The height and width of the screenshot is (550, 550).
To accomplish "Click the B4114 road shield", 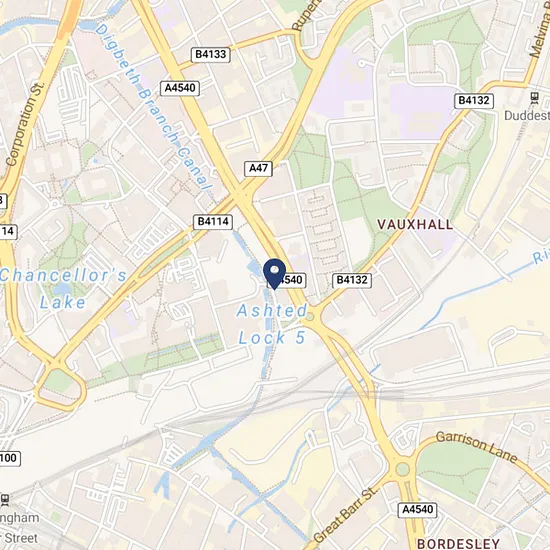I will click(x=213, y=222).
